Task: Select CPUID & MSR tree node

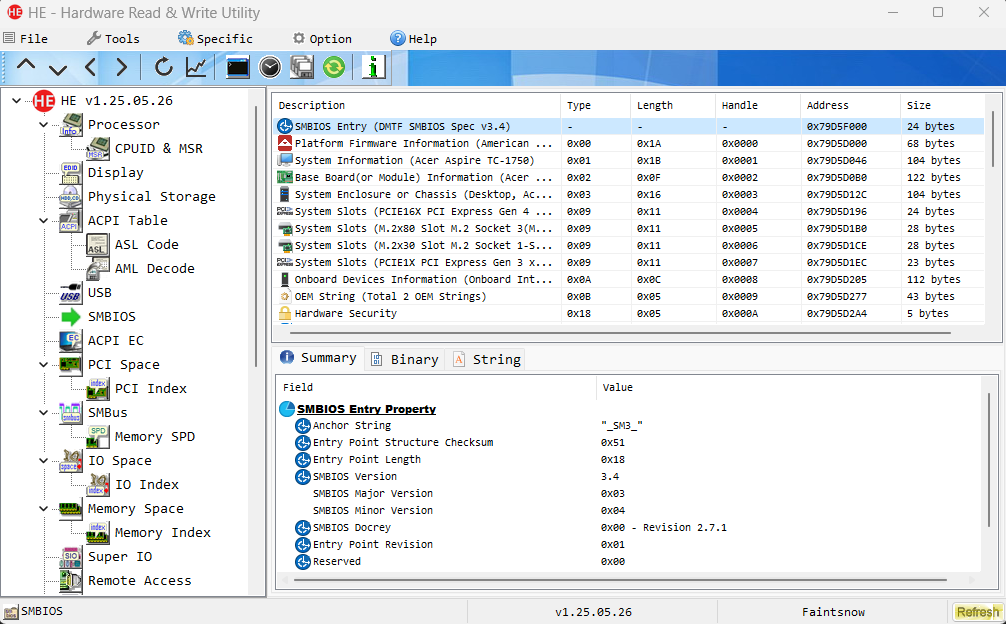Action: [x=158, y=149]
